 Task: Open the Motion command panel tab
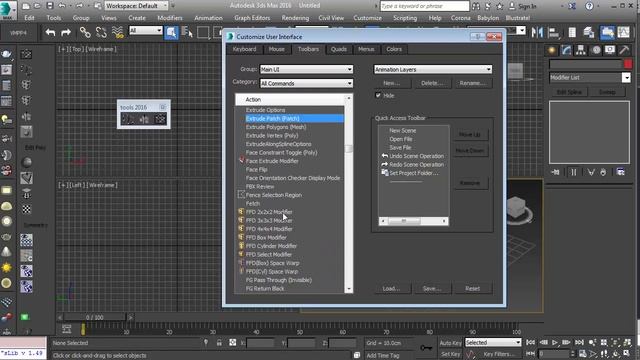pos(596,50)
